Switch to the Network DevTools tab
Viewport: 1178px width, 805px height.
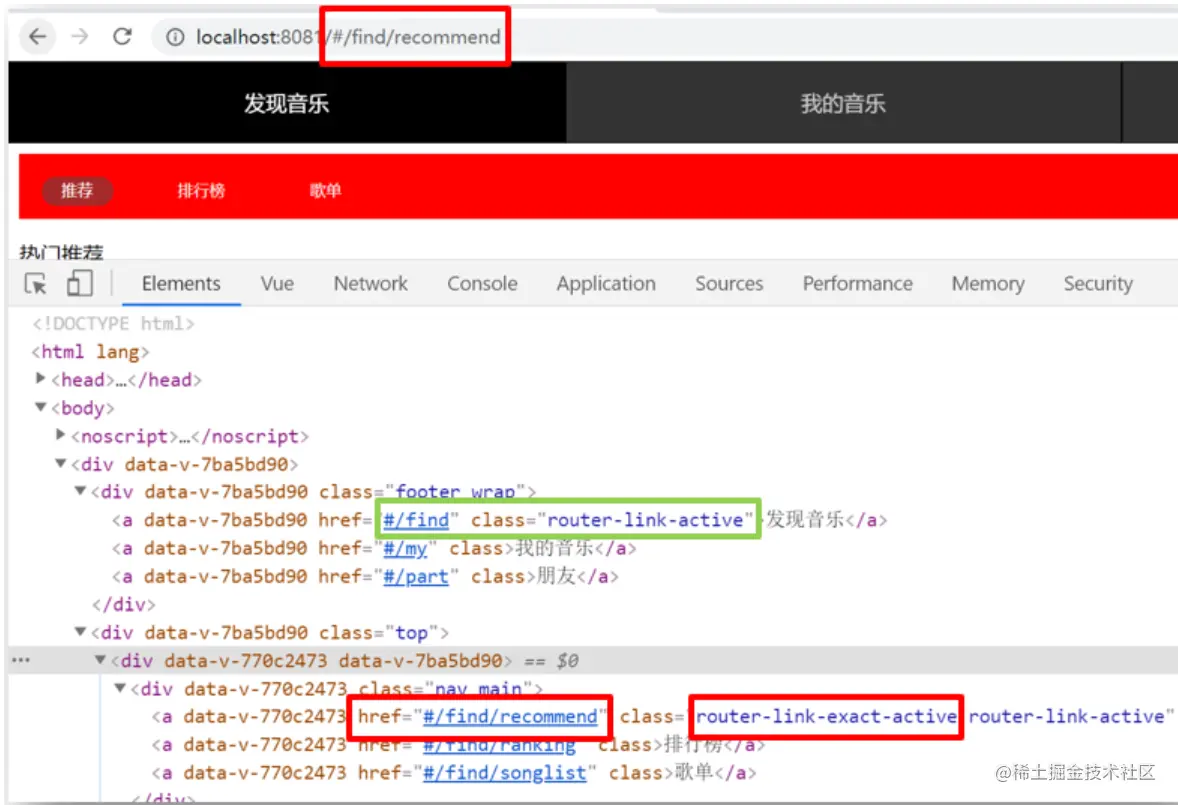(370, 284)
